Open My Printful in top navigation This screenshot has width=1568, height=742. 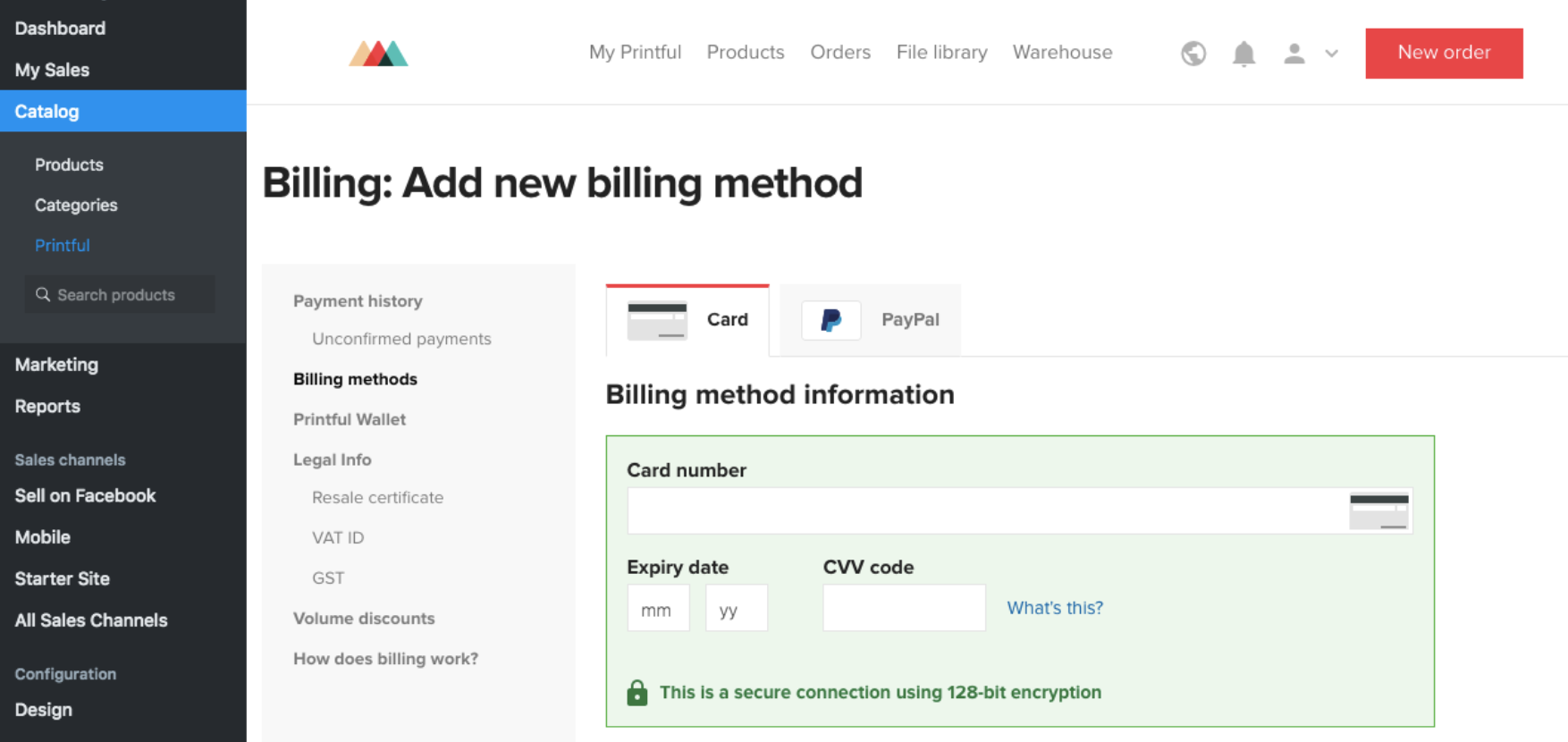(635, 53)
